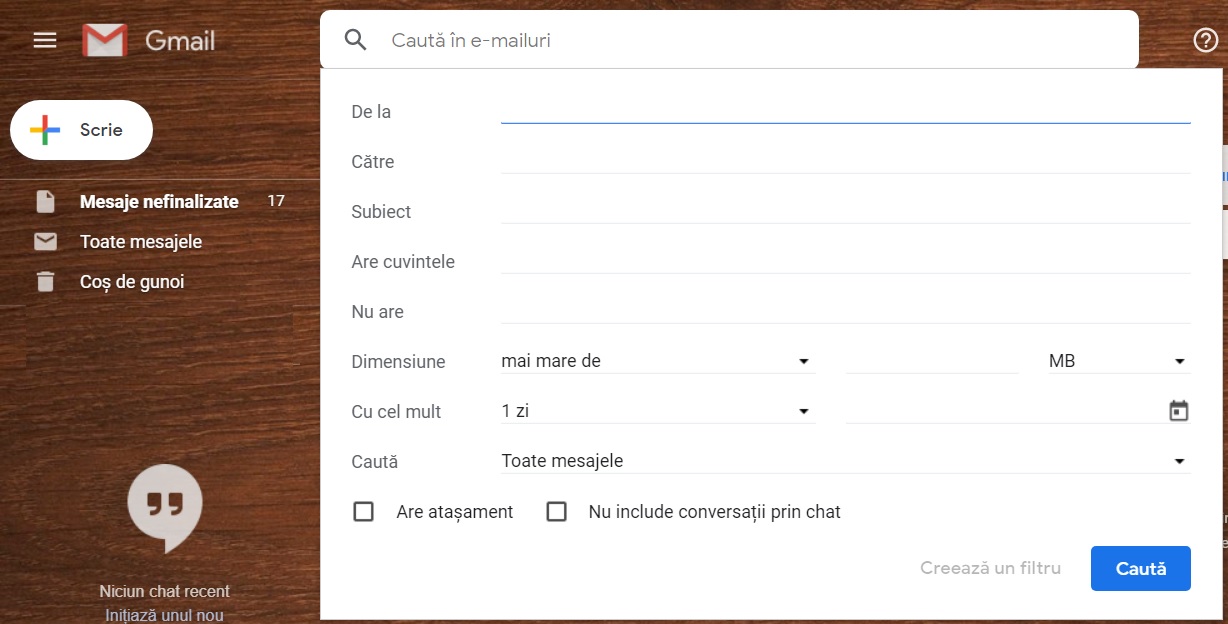Expand the mai mare de dropdown
This screenshot has height=624, width=1228.
tap(658, 361)
